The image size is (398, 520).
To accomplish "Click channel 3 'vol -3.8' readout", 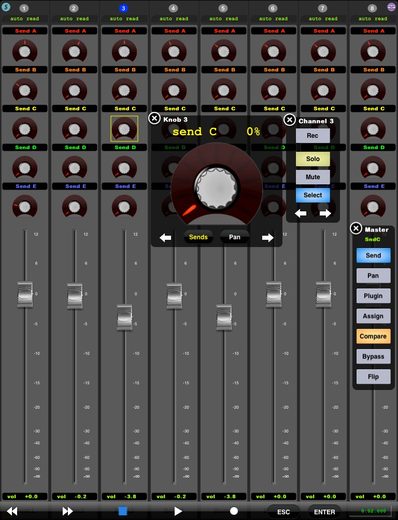I will [124, 496].
